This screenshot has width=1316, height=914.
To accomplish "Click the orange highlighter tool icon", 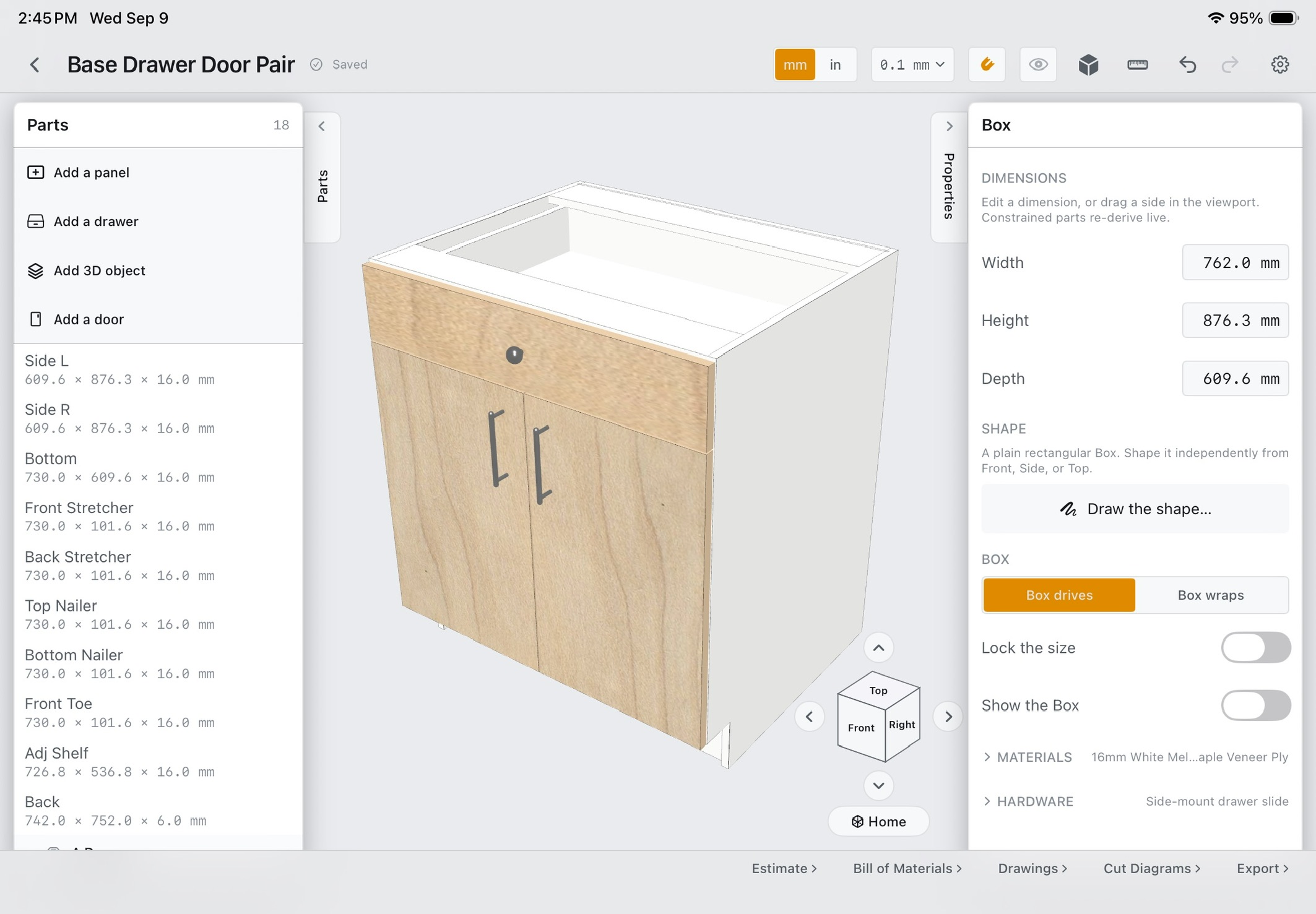I will click(987, 64).
